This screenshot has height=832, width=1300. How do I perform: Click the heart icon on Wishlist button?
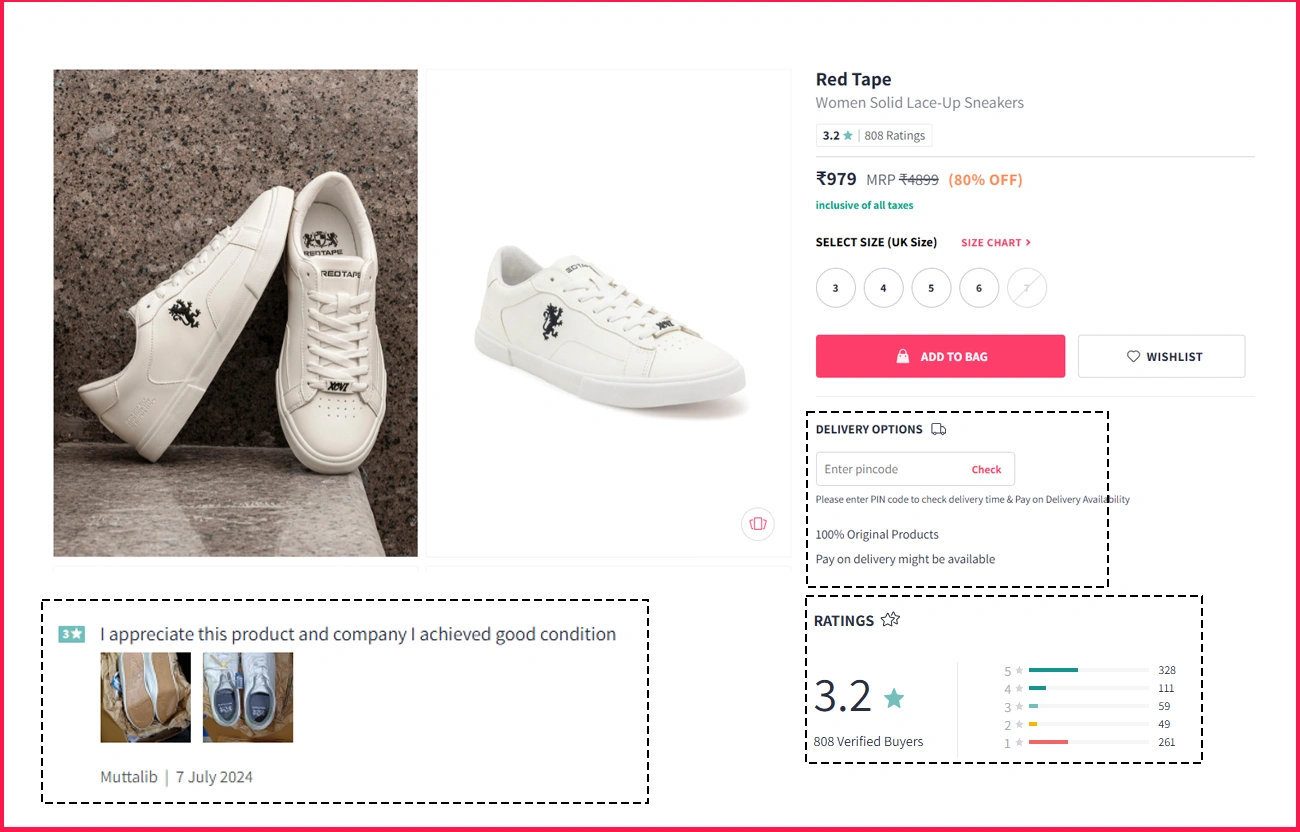pyautogui.click(x=1133, y=356)
